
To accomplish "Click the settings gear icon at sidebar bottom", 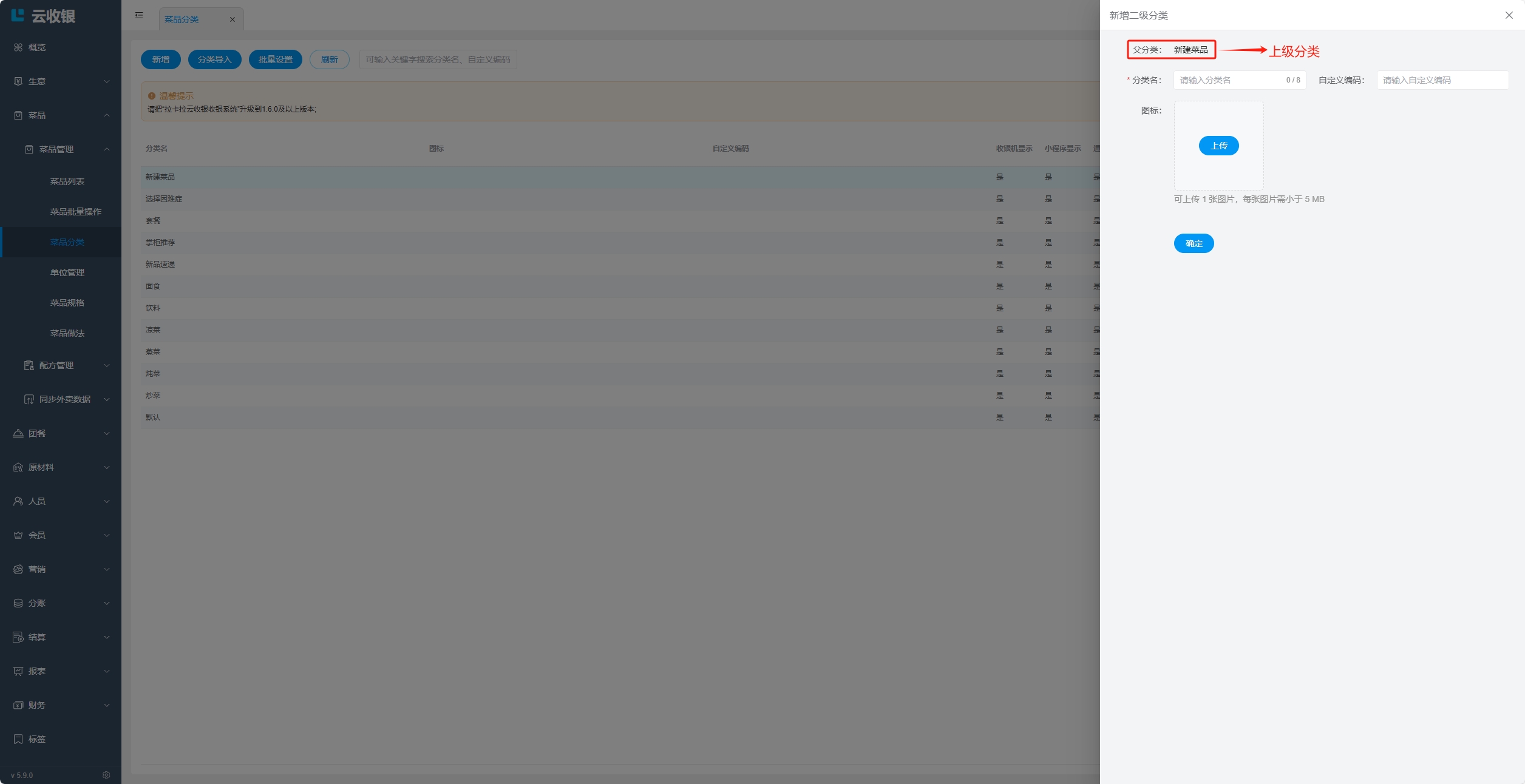I will click(x=106, y=775).
